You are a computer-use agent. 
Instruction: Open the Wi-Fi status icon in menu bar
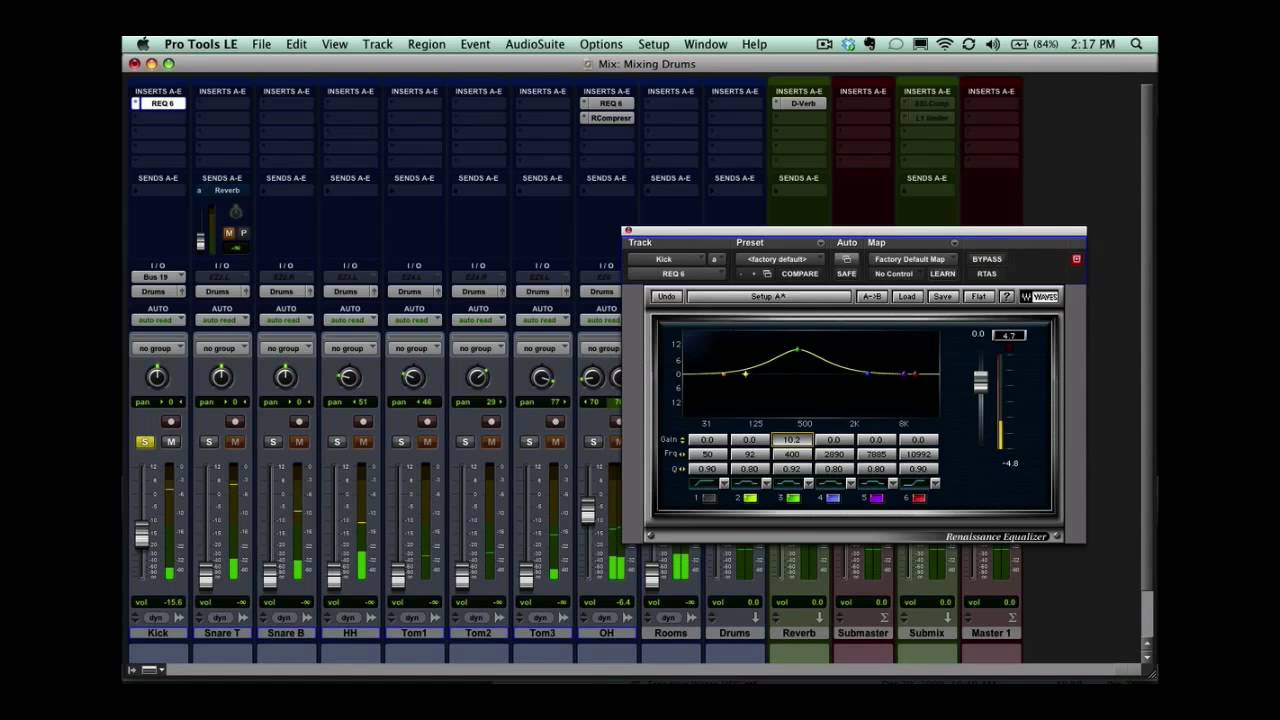coord(945,44)
